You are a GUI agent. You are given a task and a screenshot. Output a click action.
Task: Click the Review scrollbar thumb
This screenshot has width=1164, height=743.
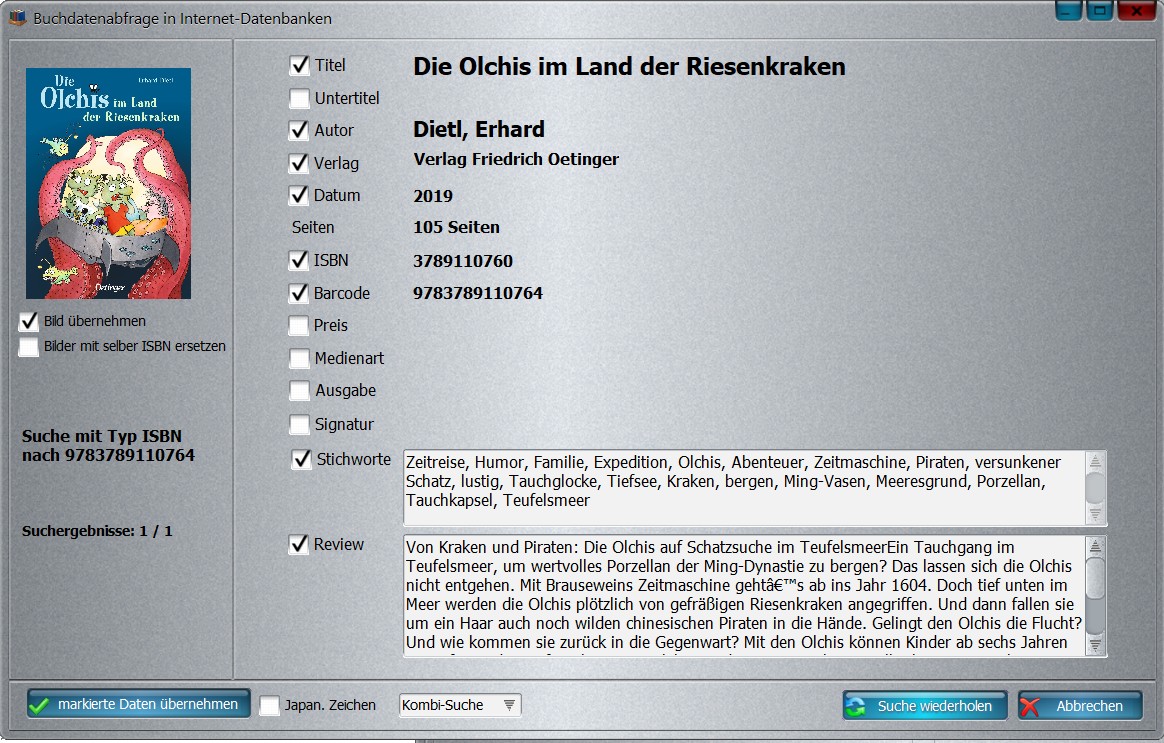click(1095, 577)
